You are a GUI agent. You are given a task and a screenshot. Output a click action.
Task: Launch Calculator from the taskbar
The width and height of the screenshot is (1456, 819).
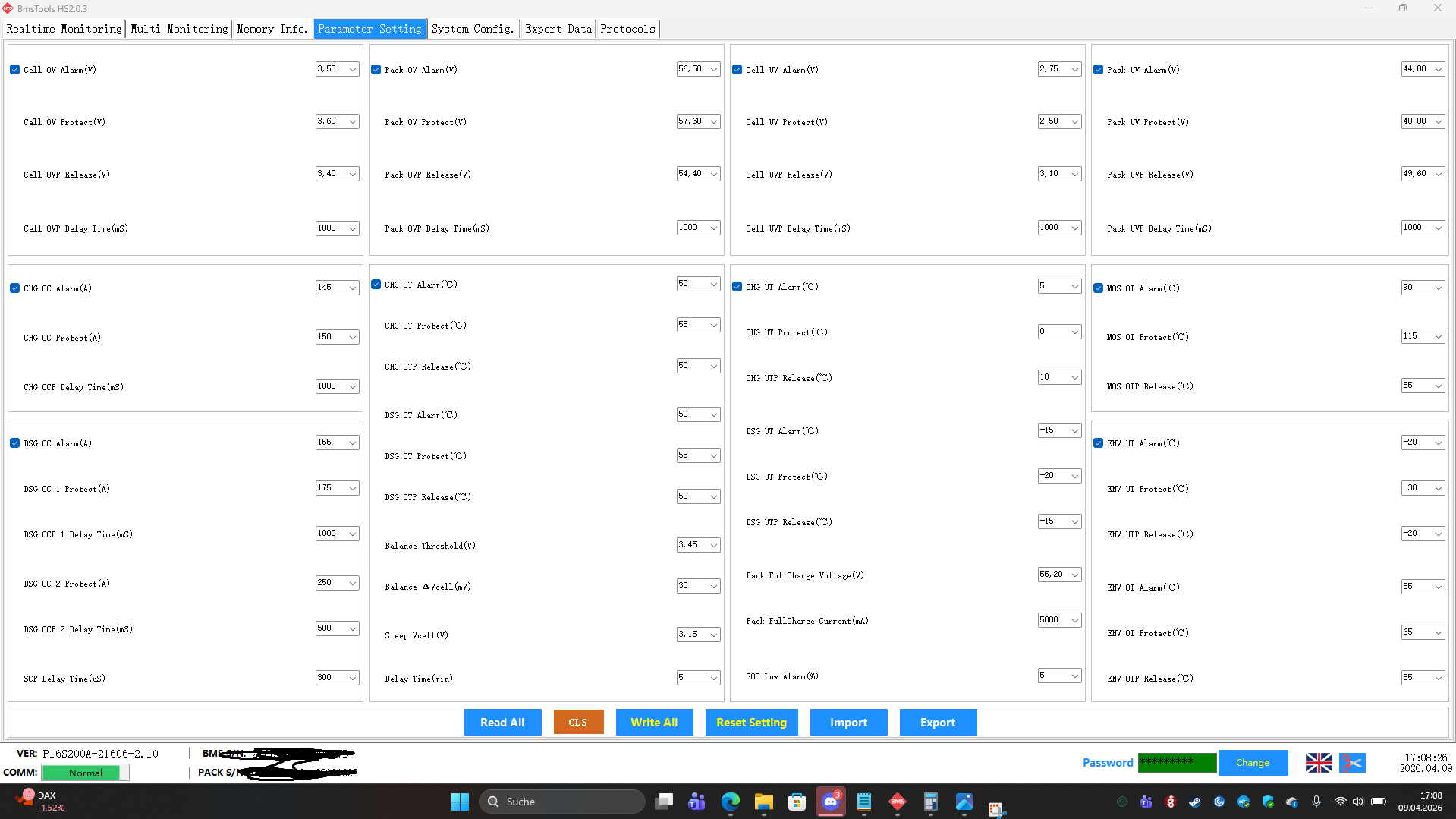tap(930, 802)
